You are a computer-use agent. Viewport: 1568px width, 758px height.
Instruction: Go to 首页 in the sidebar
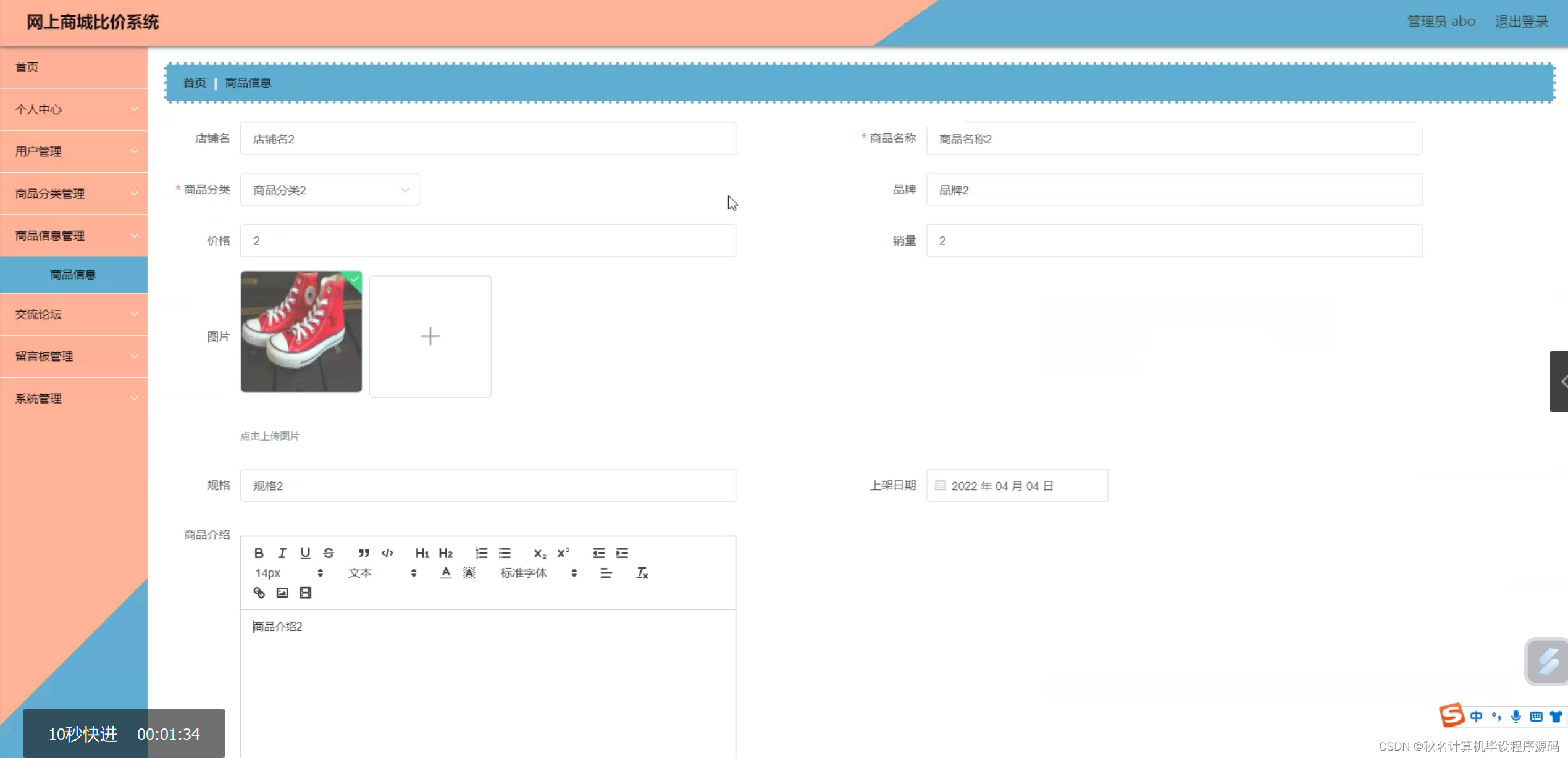[x=27, y=67]
